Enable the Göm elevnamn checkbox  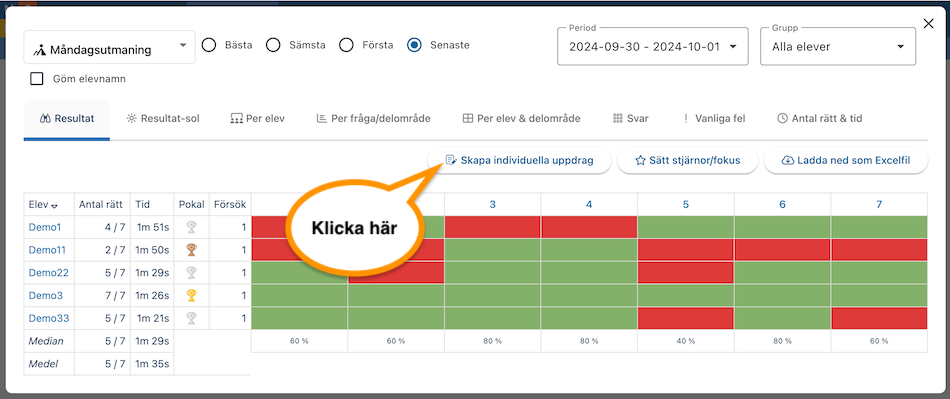pos(37,79)
